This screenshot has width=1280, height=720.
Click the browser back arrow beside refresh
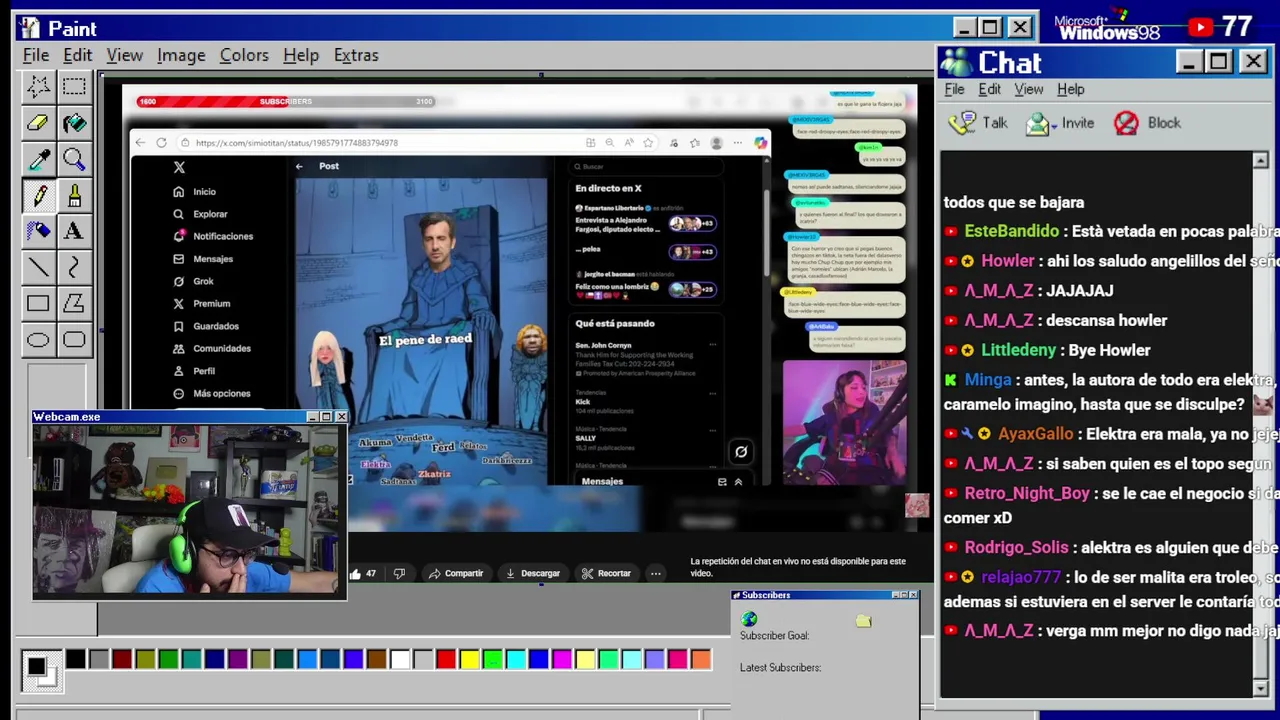(x=140, y=143)
